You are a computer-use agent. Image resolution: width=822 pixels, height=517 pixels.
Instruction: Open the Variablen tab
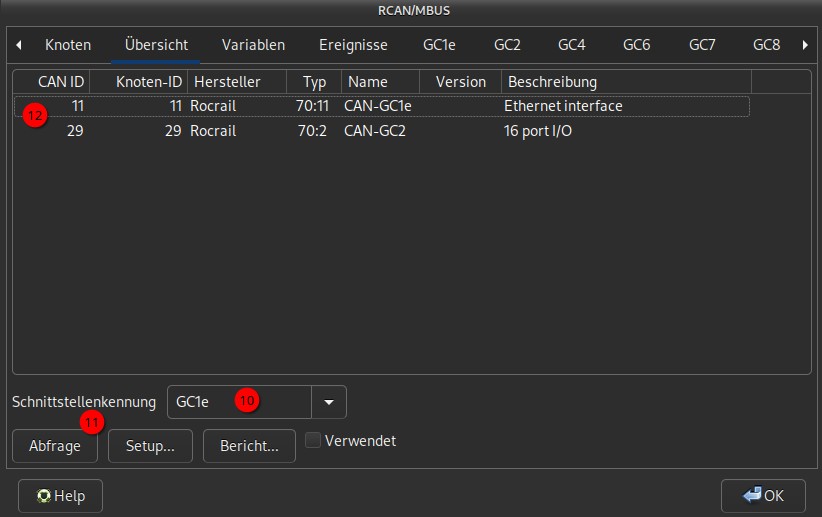[x=253, y=45]
